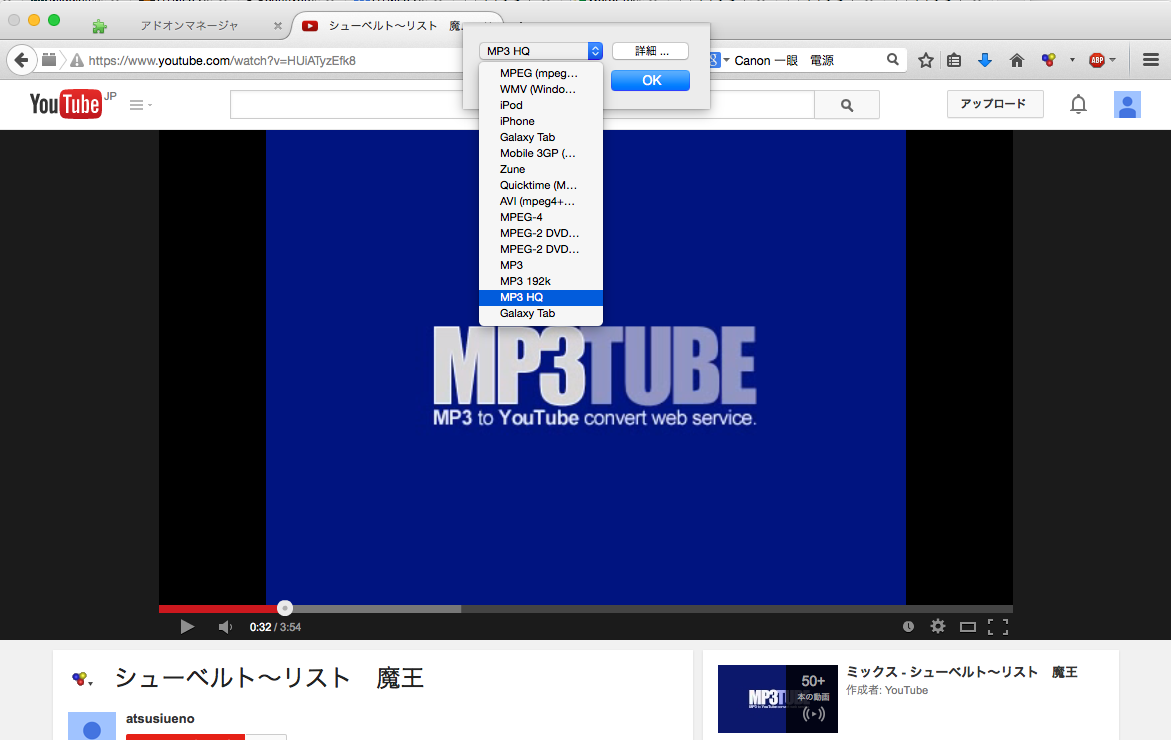Toggle theater mode on the player
The image size is (1171, 740).
click(968, 626)
